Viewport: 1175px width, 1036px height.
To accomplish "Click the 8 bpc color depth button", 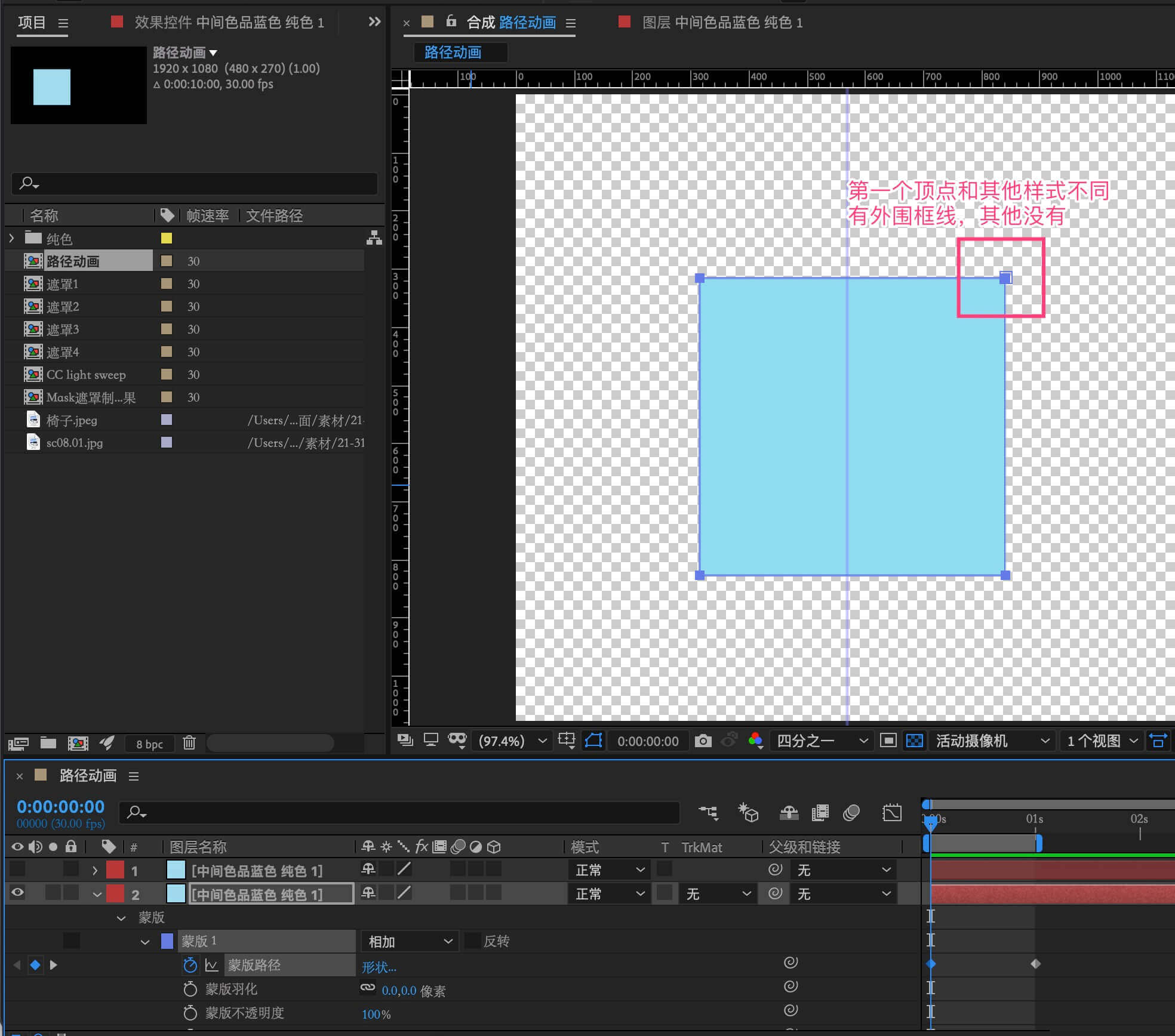I will (149, 744).
